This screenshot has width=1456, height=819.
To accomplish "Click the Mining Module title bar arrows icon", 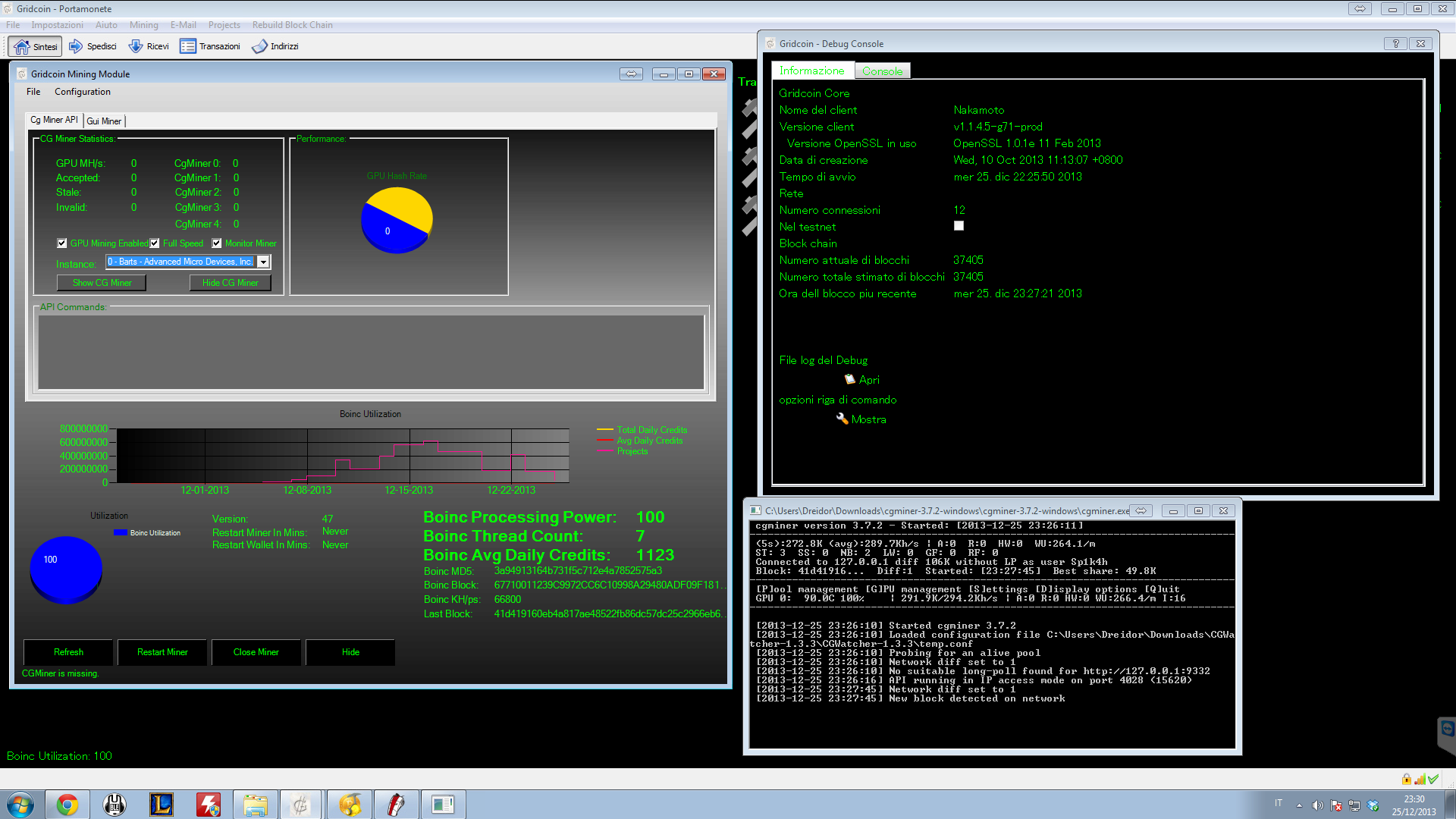I will [631, 74].
